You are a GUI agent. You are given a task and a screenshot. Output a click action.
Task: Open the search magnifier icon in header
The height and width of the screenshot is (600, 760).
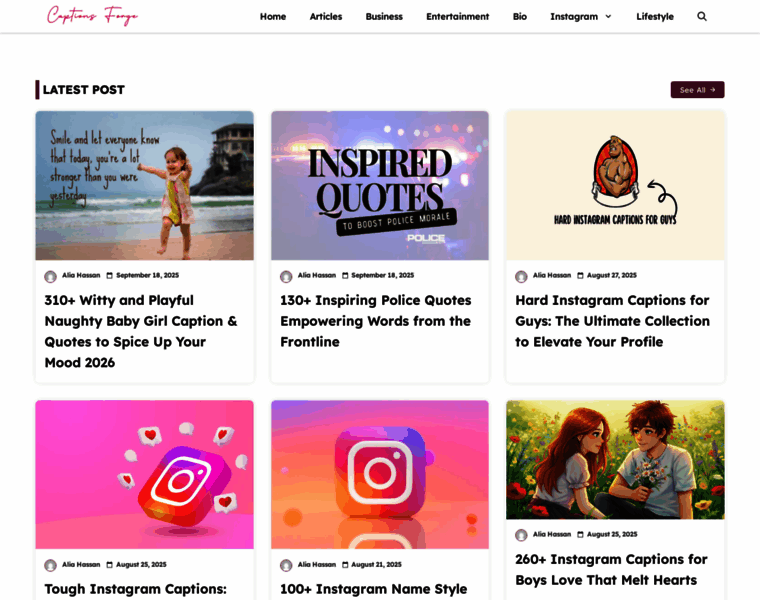[701, 16]
